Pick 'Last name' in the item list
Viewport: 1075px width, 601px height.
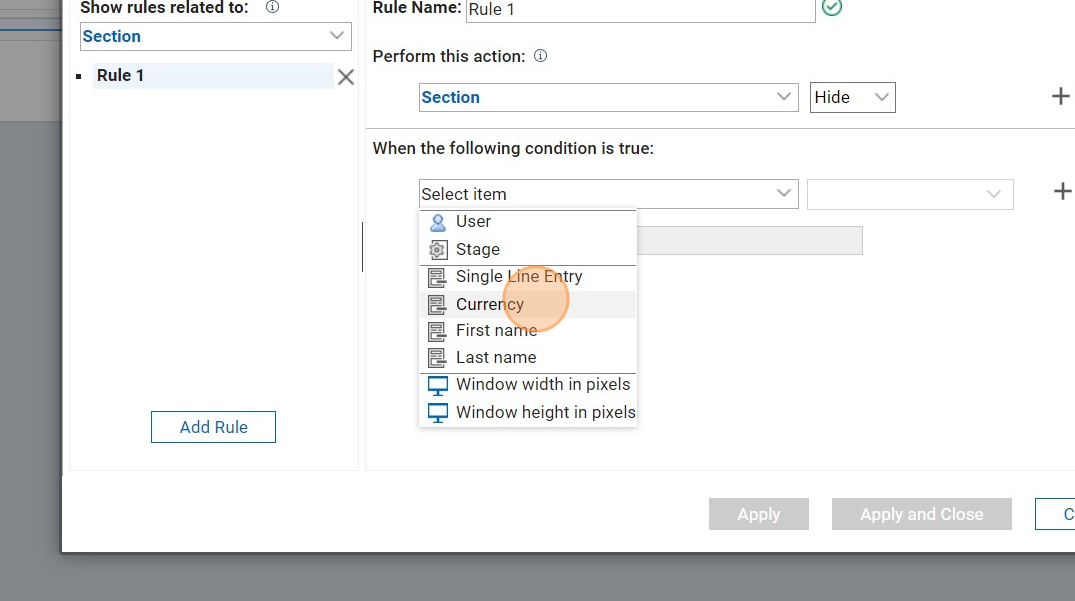pyautogui.click(x=496, y=358)
